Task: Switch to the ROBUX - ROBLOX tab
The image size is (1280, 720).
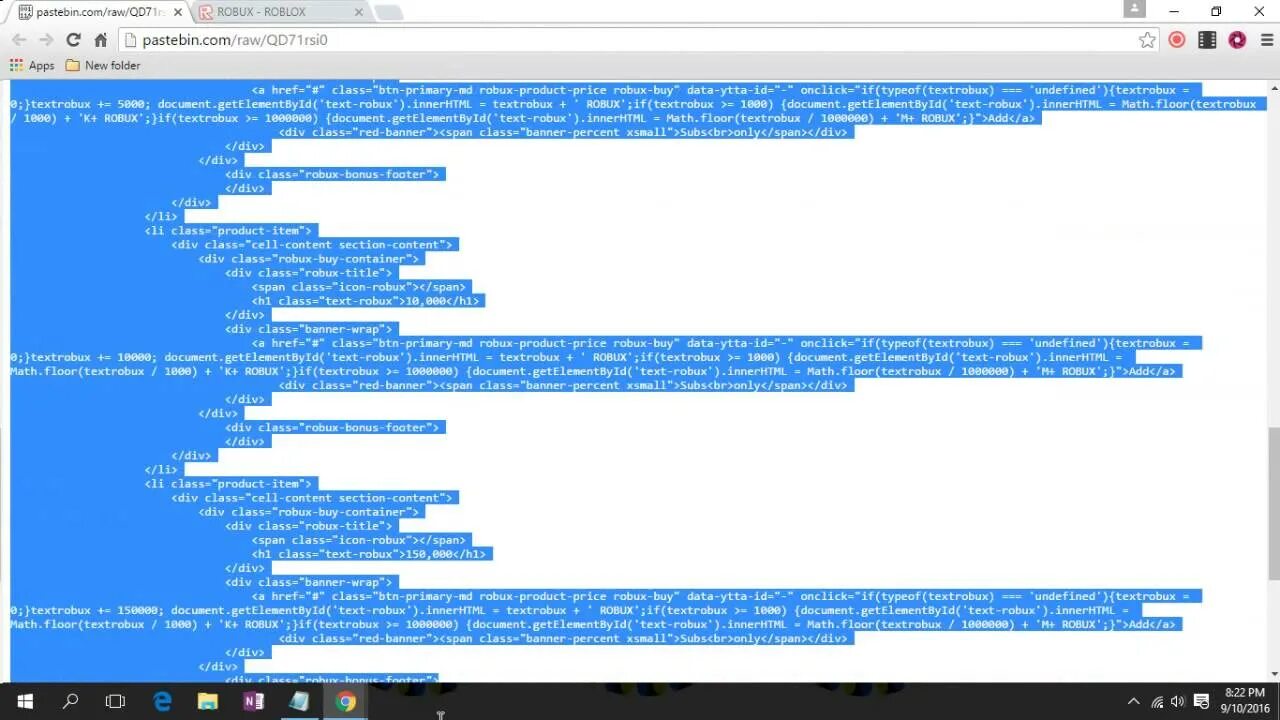Action: (274, 12)
